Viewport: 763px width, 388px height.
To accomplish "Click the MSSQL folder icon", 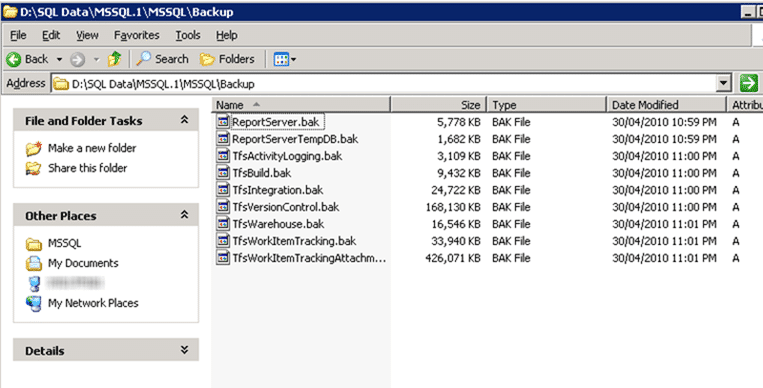I will pyautogui.click(x=34, y=243).
